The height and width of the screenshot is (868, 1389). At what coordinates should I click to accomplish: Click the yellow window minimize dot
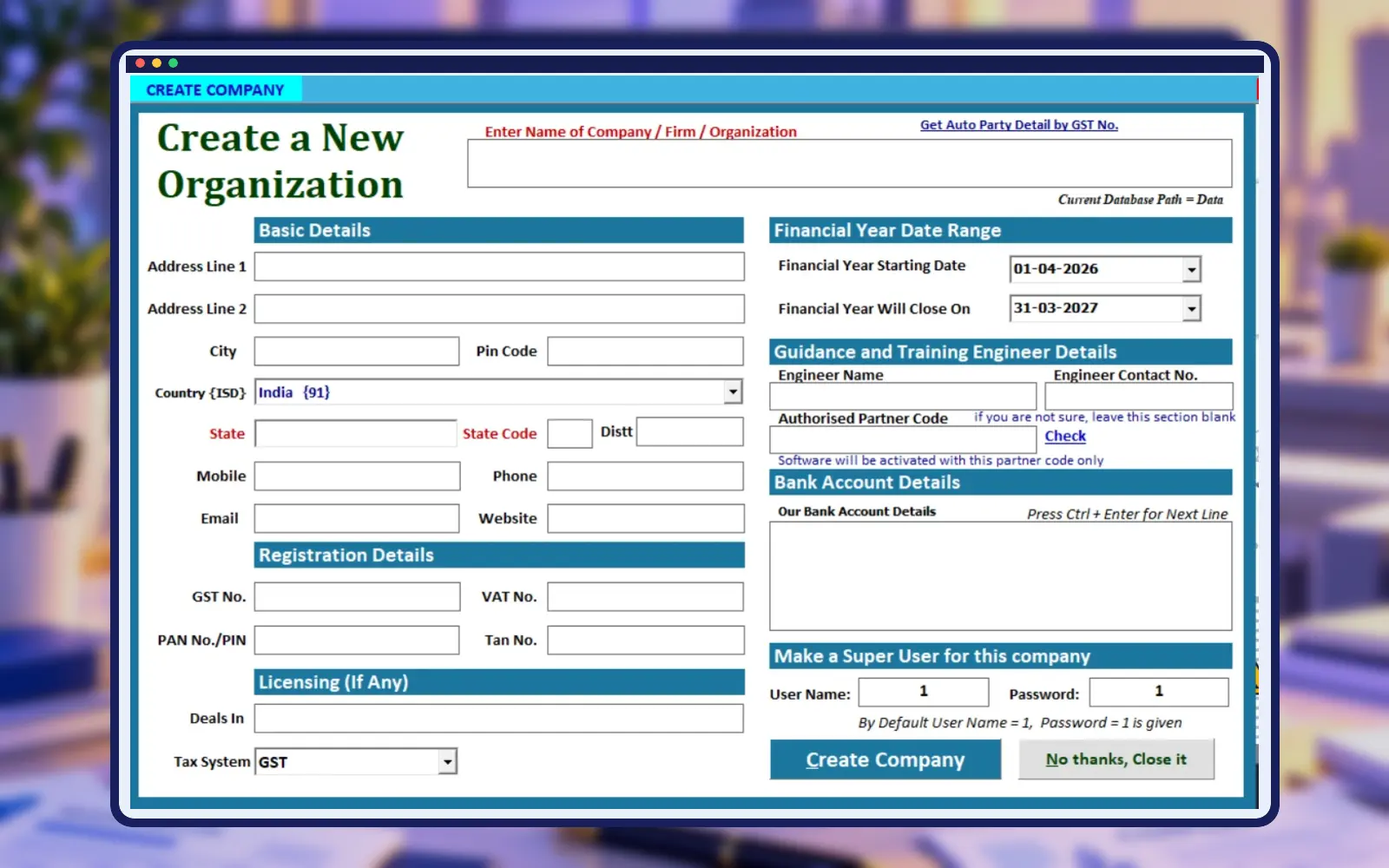pyautogui.click(x=157, y=63)
